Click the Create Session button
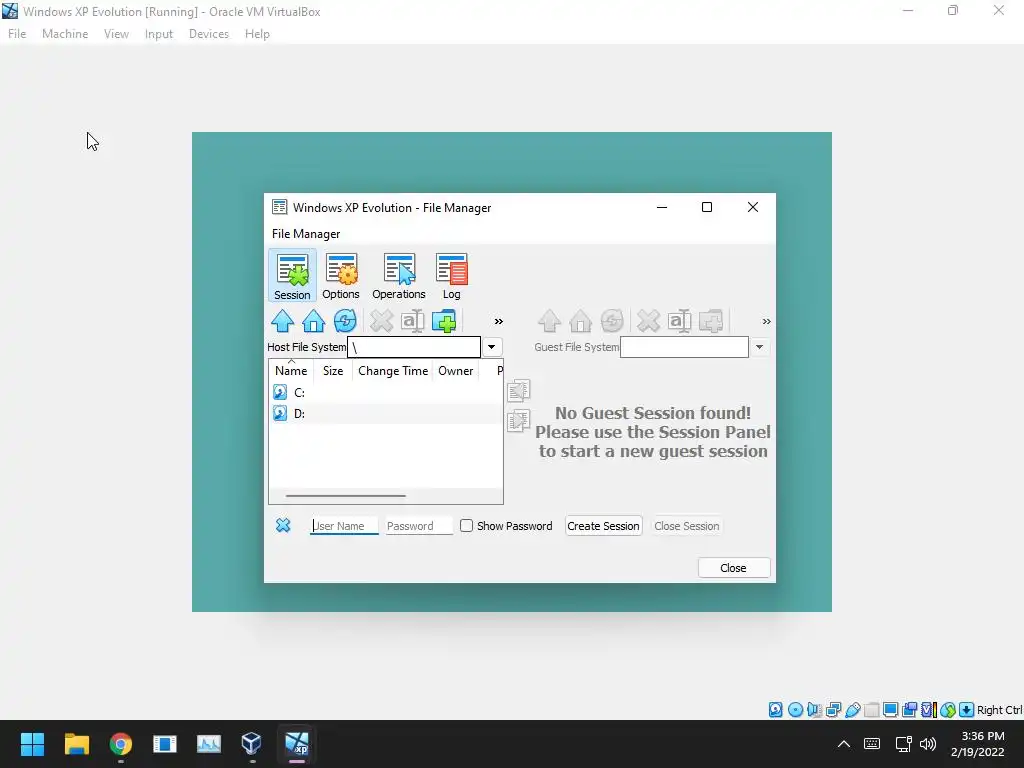The width and height of the screenshot is (1024, 768). point(603,526)
